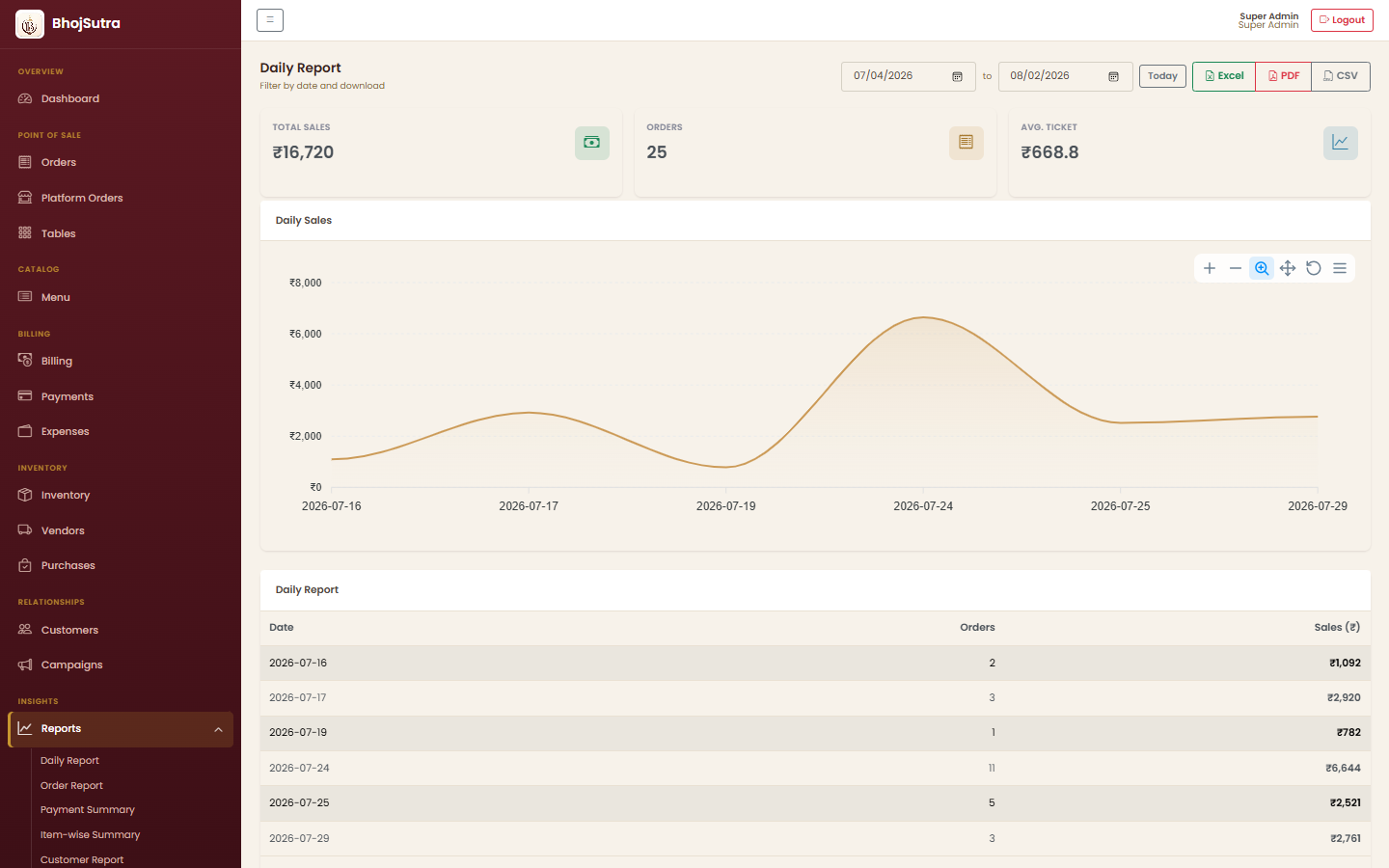
Task: Click the ₹668.8 average ticket value
Action: coord(1049,152)
